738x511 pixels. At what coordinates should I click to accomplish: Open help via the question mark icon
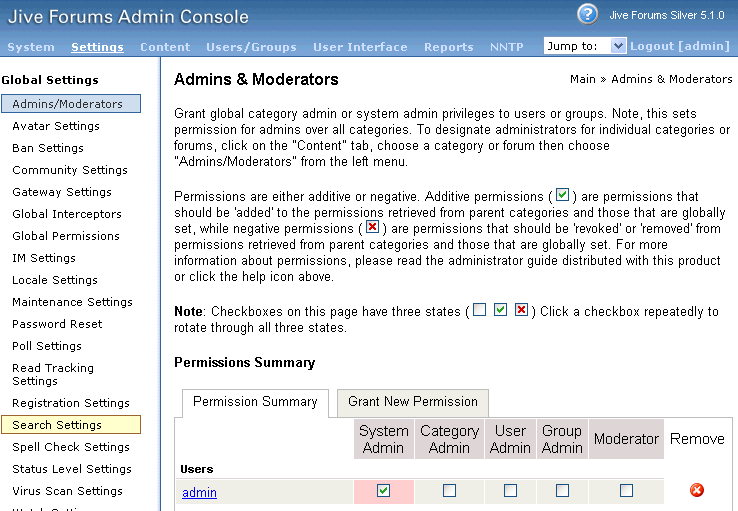[587, 14]
